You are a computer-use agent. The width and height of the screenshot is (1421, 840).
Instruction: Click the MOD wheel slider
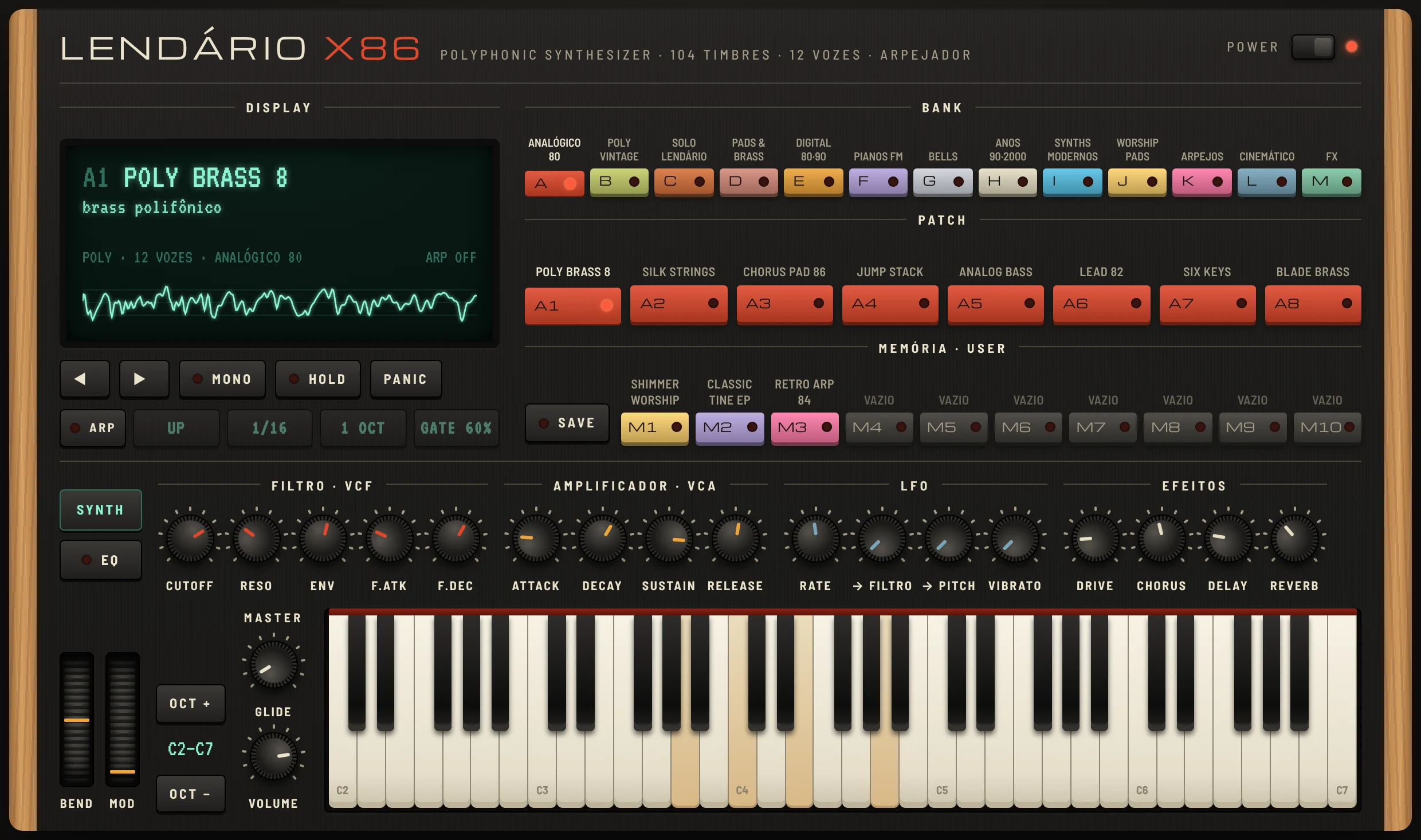(123, 720)
